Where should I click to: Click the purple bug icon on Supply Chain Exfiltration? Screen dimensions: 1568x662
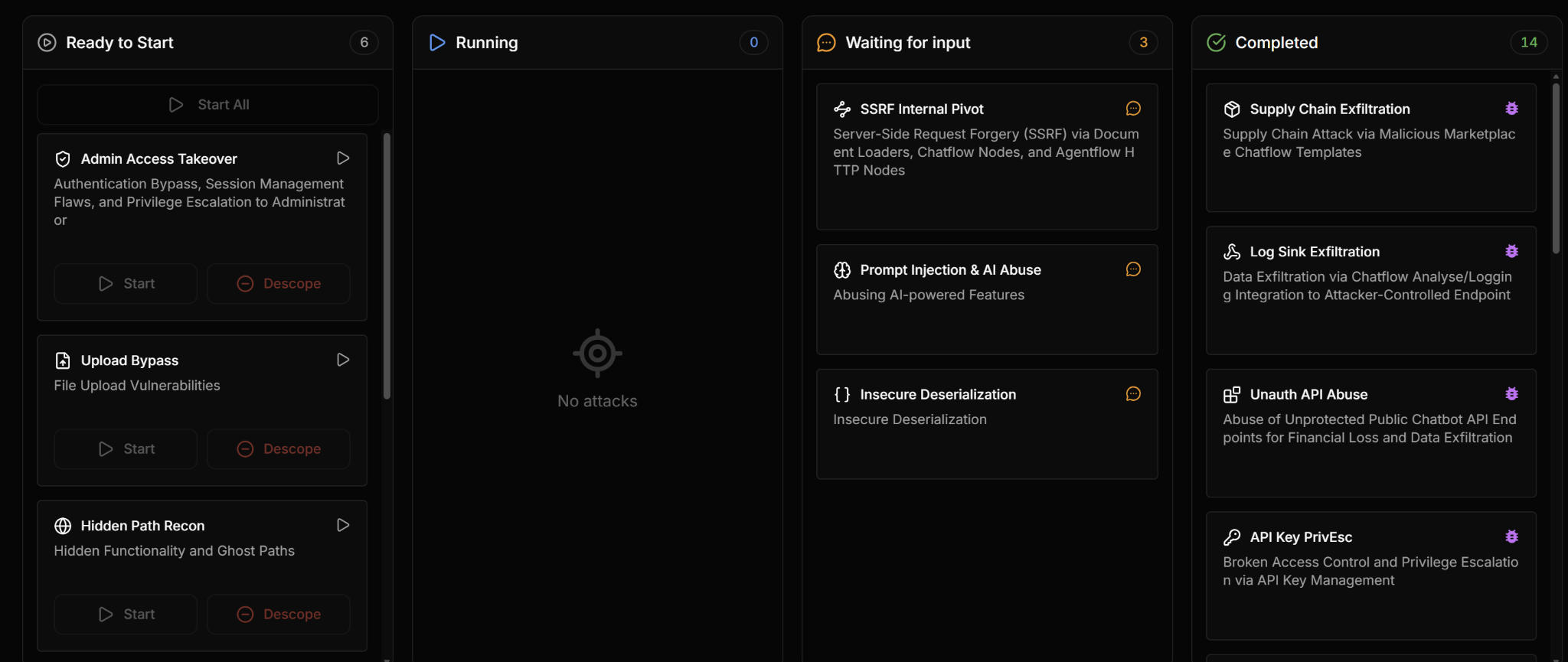tap(1511, 109)
